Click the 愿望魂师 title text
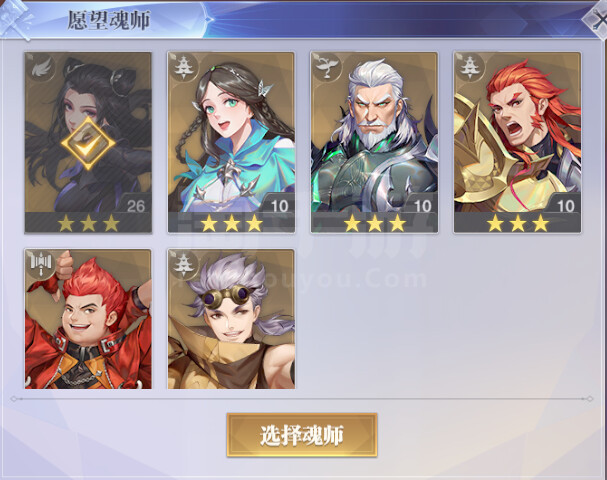Screen dimensions: 607x480 click(x=109, y=20)
